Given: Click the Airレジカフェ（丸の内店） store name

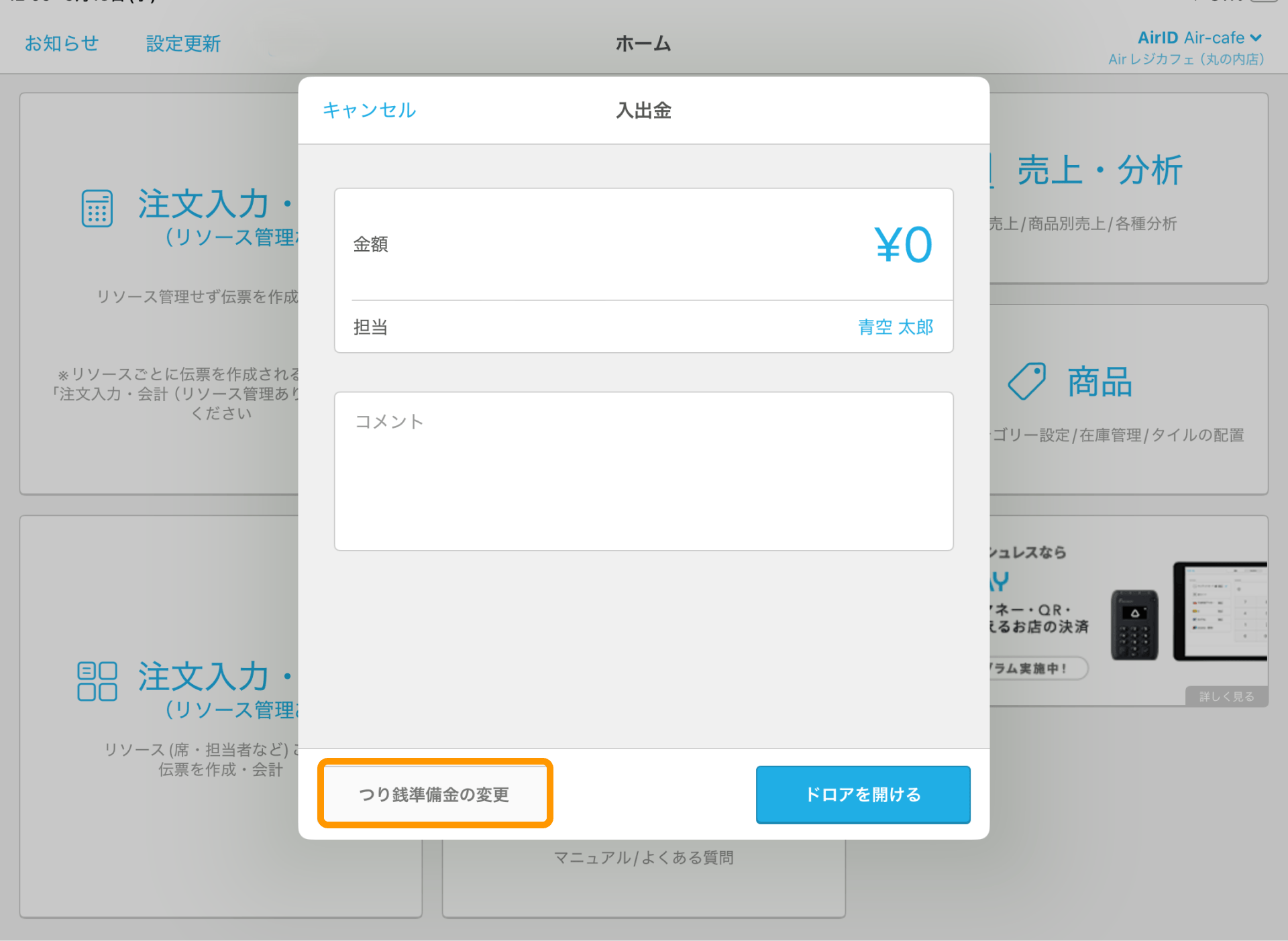Looking at the screenshot, I should 1186,59.
